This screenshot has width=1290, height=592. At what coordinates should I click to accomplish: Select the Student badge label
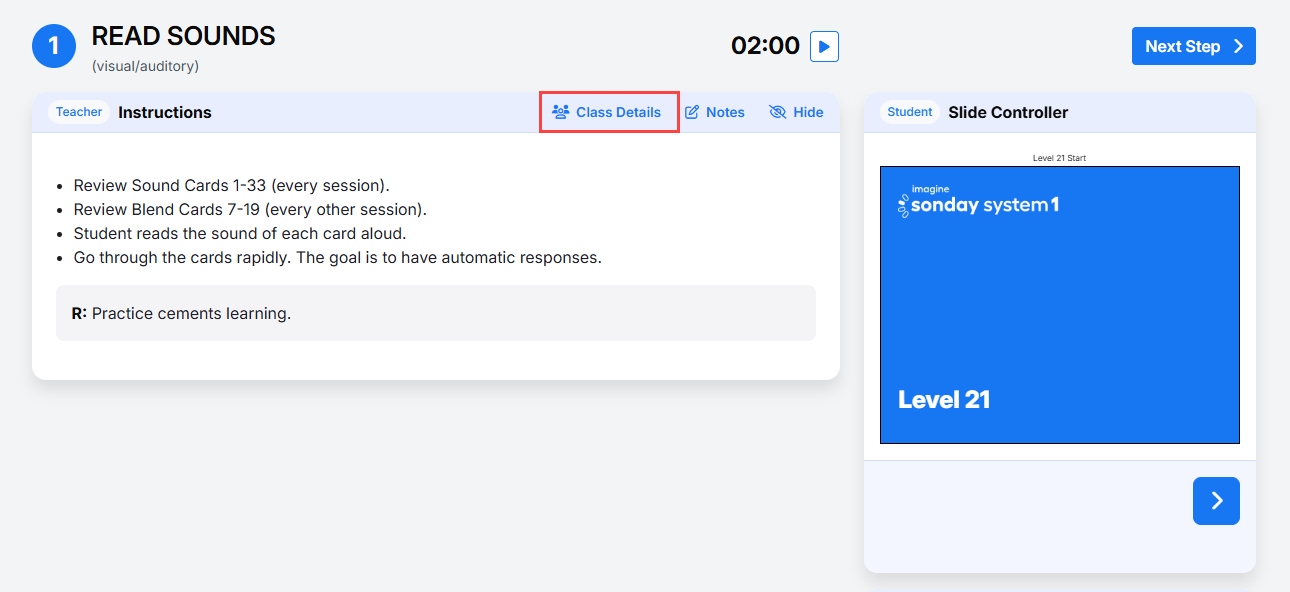click(910, 112)
